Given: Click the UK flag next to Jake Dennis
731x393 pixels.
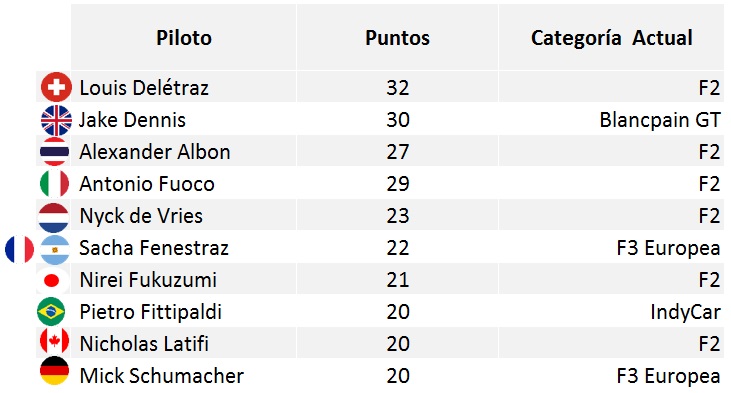Looking at the screenshot, I should click(x=56, y=120).
